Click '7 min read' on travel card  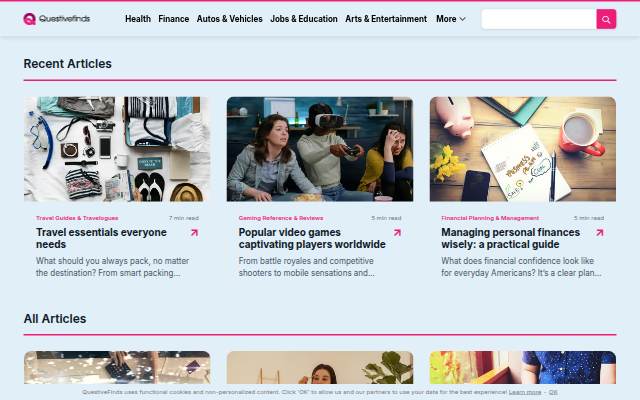(184, 218)
